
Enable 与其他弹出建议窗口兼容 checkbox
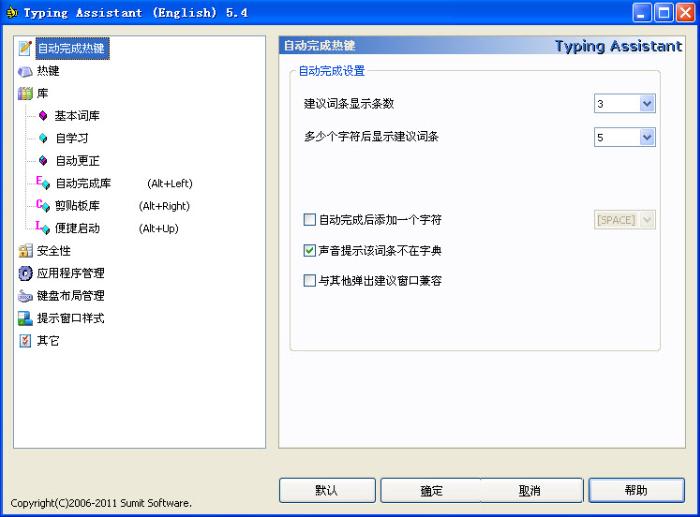(309, 280)
